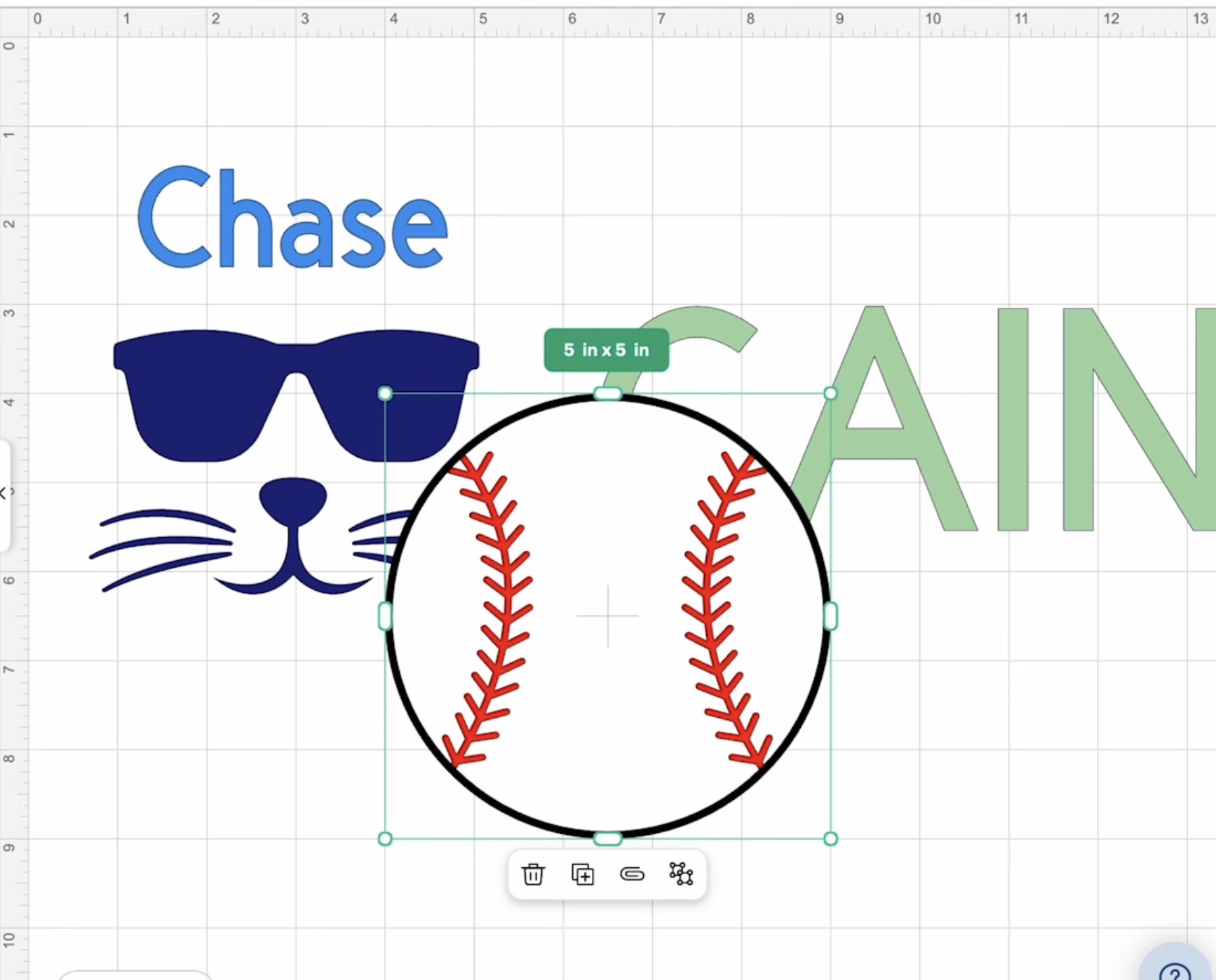Click the baseball's center crosshair

pyautogui.click(x=607, y=615)
